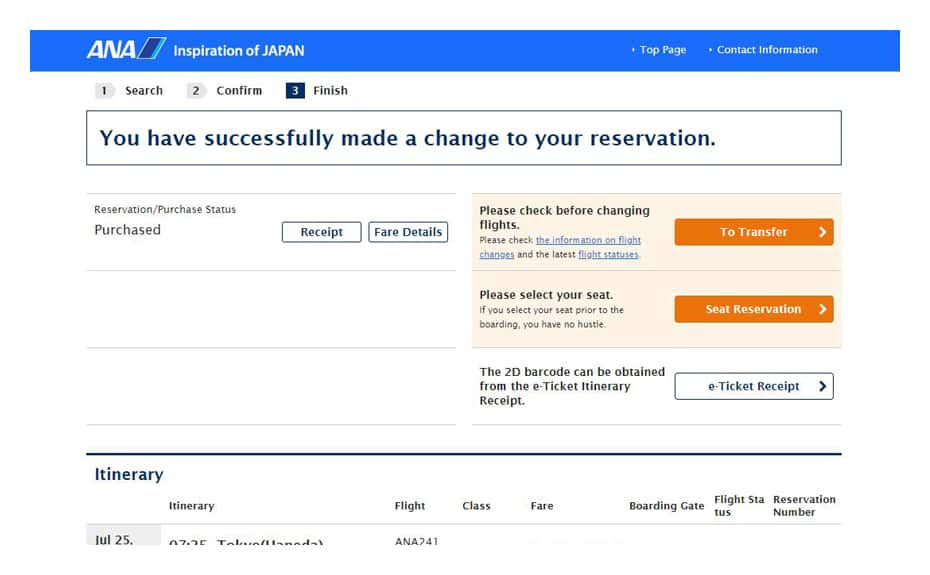The width and height of the screenshot is (930, 575).
Task: Open Fare Details
Action: pos(408,232)
